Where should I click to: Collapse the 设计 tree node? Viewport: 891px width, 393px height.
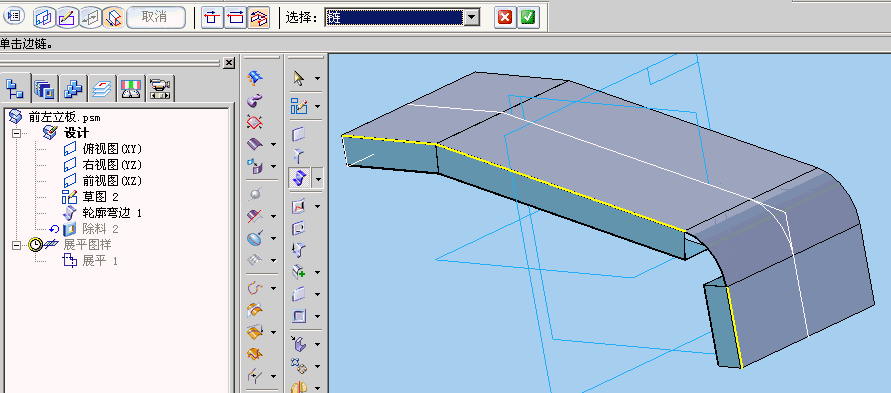pyautogui.click(x=16, y=134)
